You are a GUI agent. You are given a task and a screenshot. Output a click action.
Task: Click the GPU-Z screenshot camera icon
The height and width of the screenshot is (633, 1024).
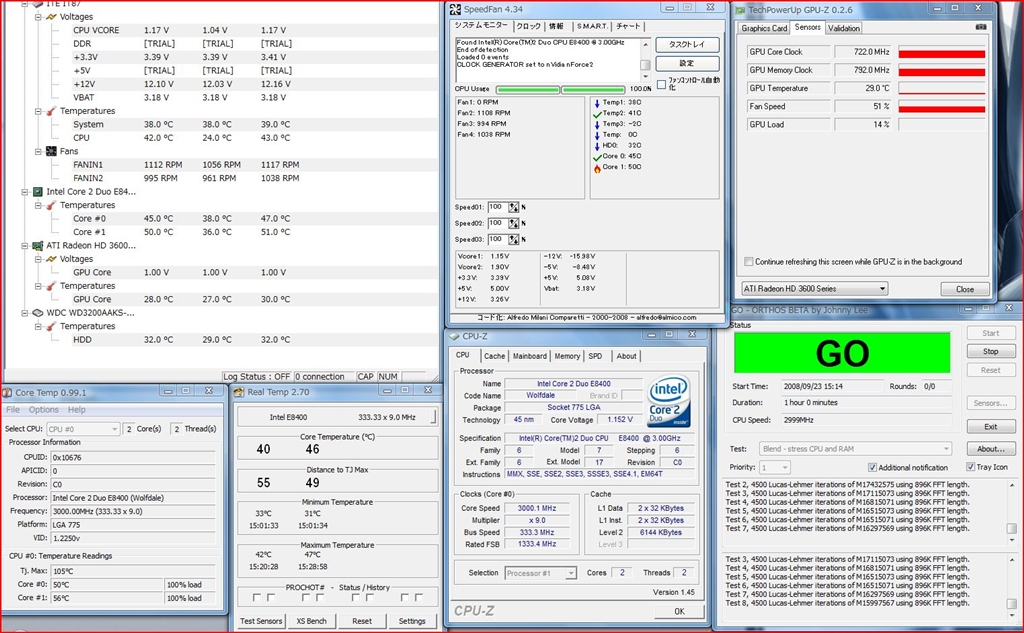[x=981, y=28]
